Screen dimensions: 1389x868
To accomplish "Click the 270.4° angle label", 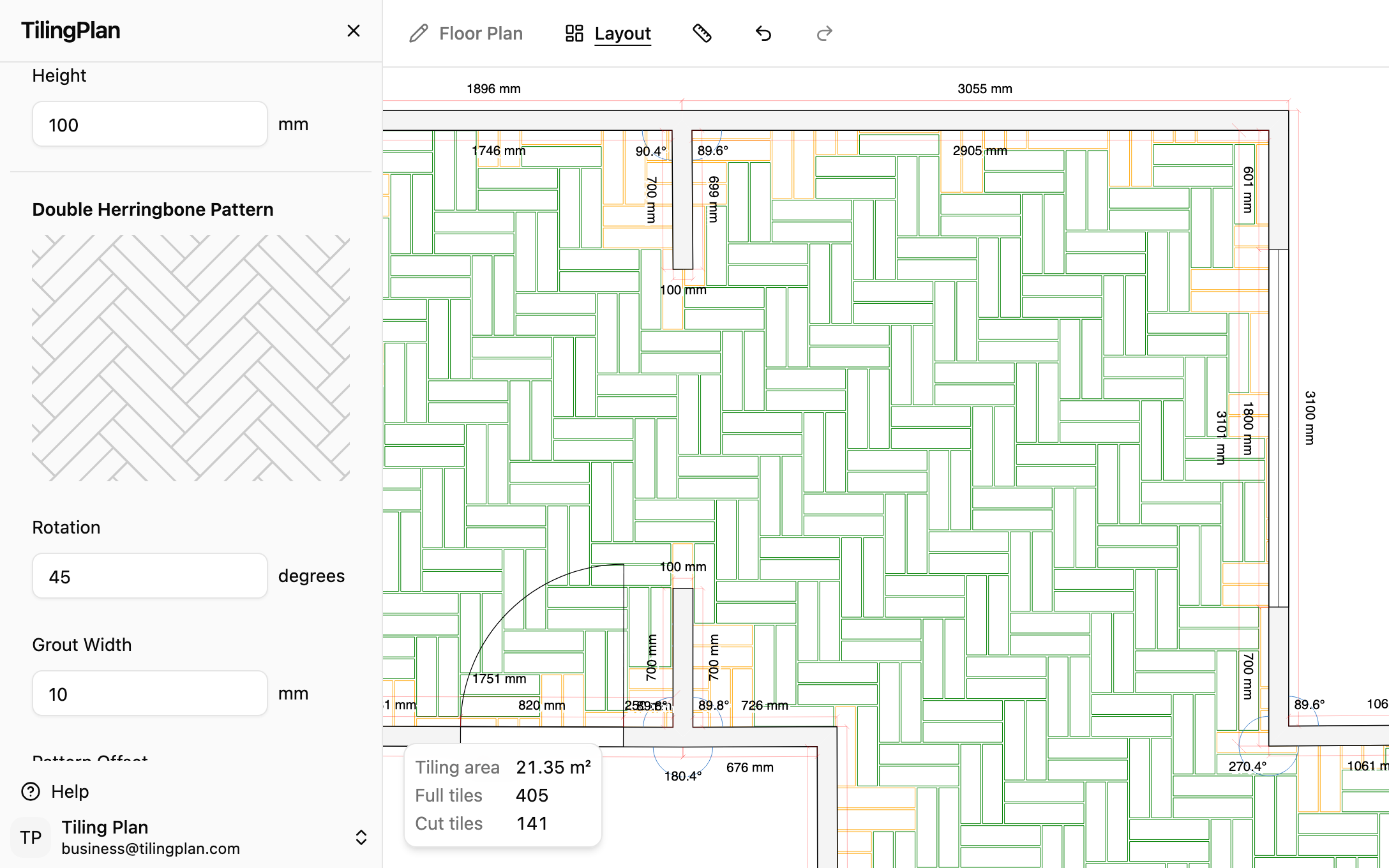I will tap(1247, 767).
